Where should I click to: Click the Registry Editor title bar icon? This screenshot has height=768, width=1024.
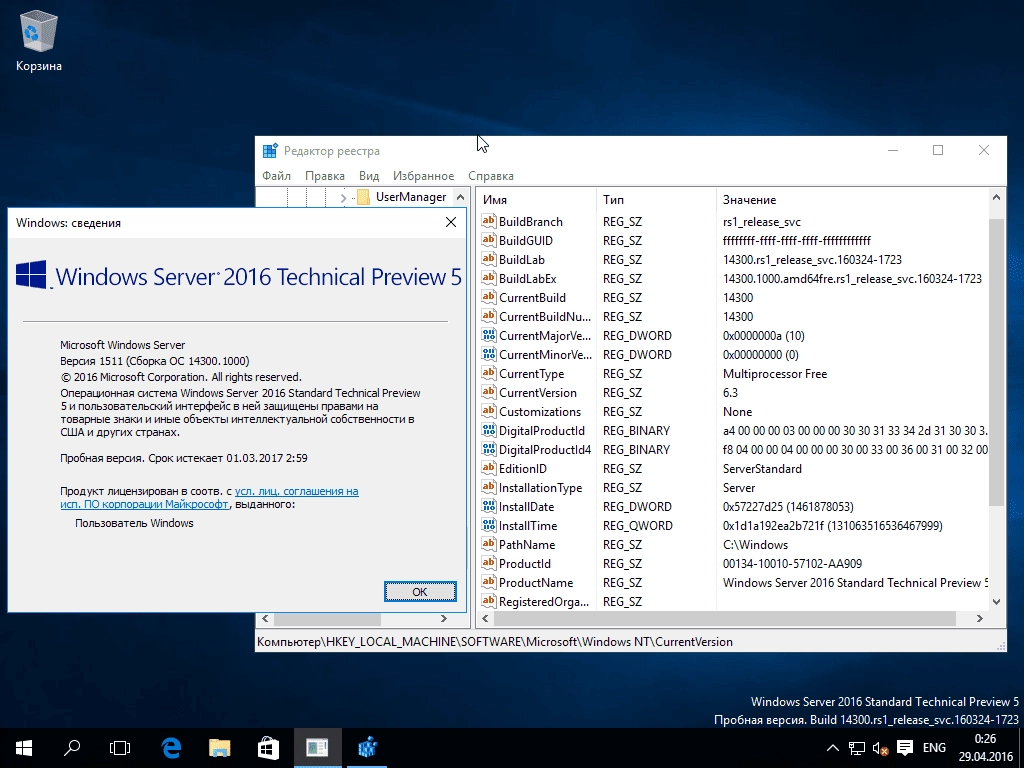(x=270, y=151)
